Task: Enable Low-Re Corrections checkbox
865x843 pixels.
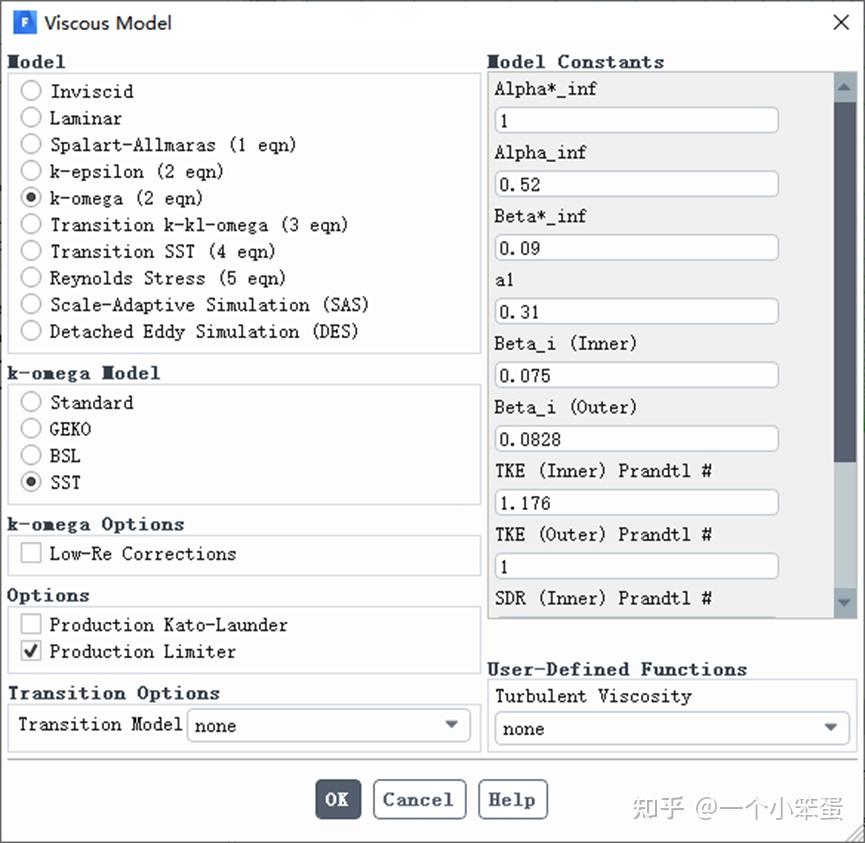Action: pos(32,553)
